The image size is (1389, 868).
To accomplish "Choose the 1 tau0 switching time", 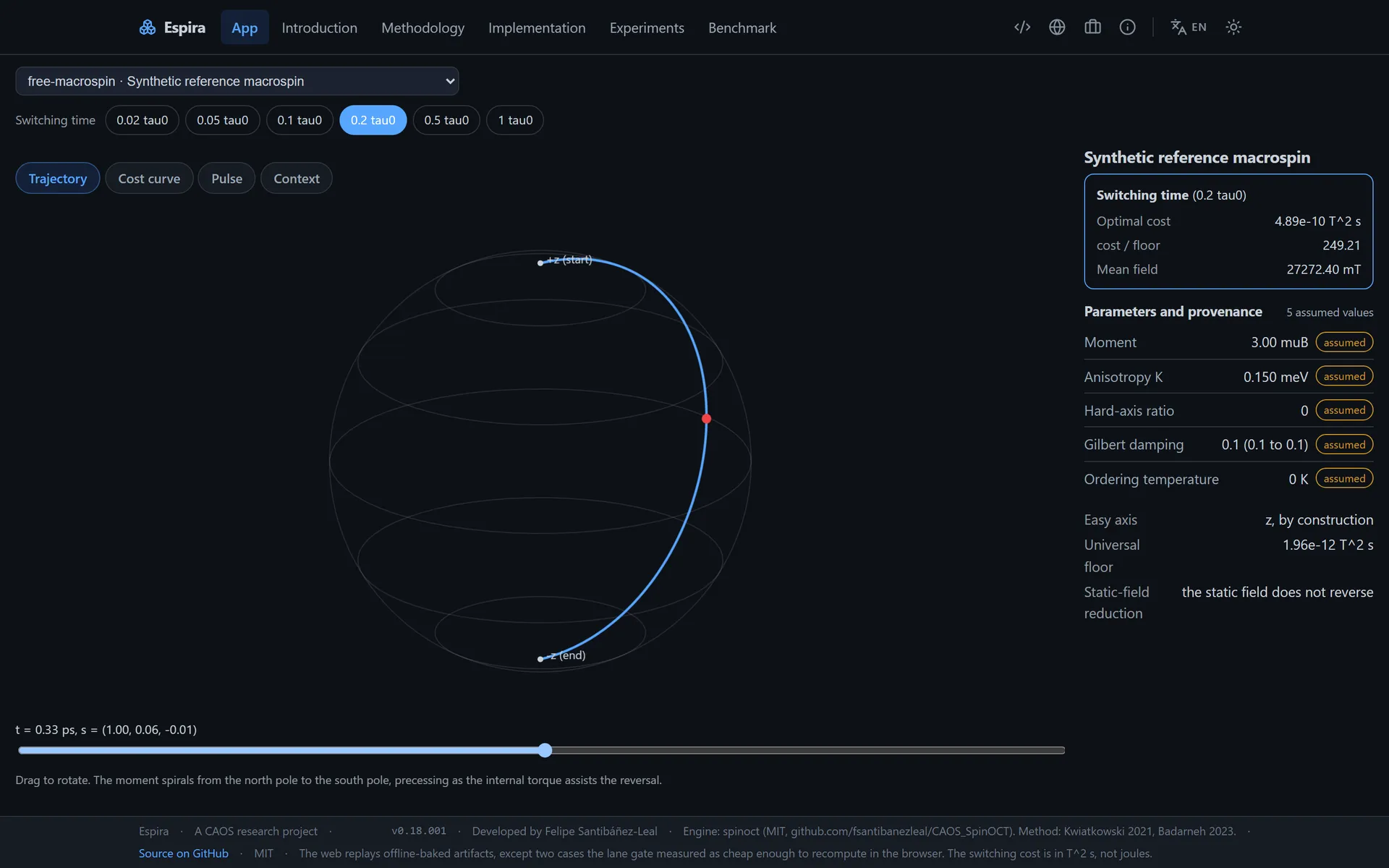I will (515, 120).
